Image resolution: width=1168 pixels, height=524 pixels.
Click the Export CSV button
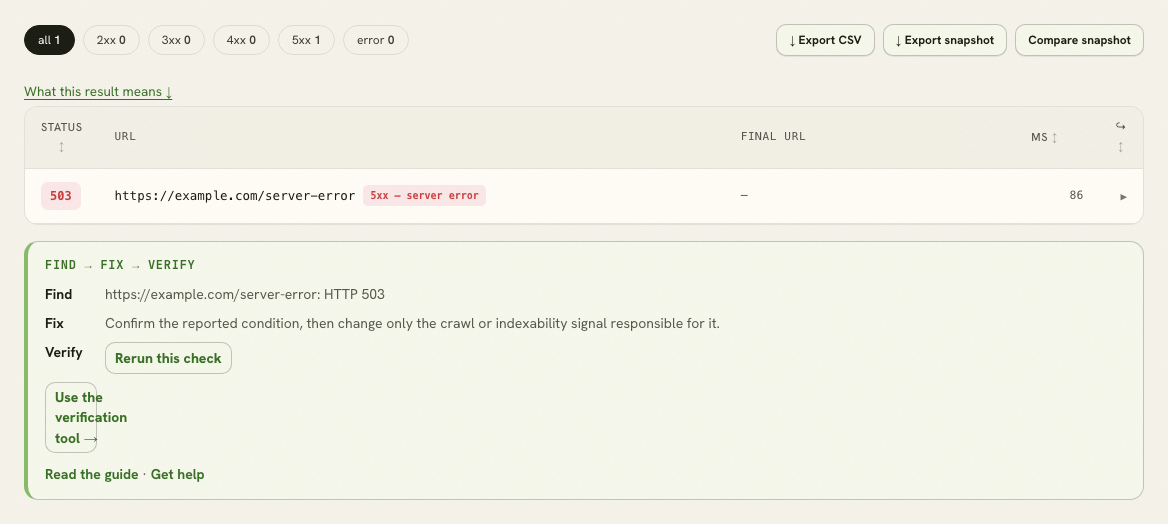tap(825, 40)
